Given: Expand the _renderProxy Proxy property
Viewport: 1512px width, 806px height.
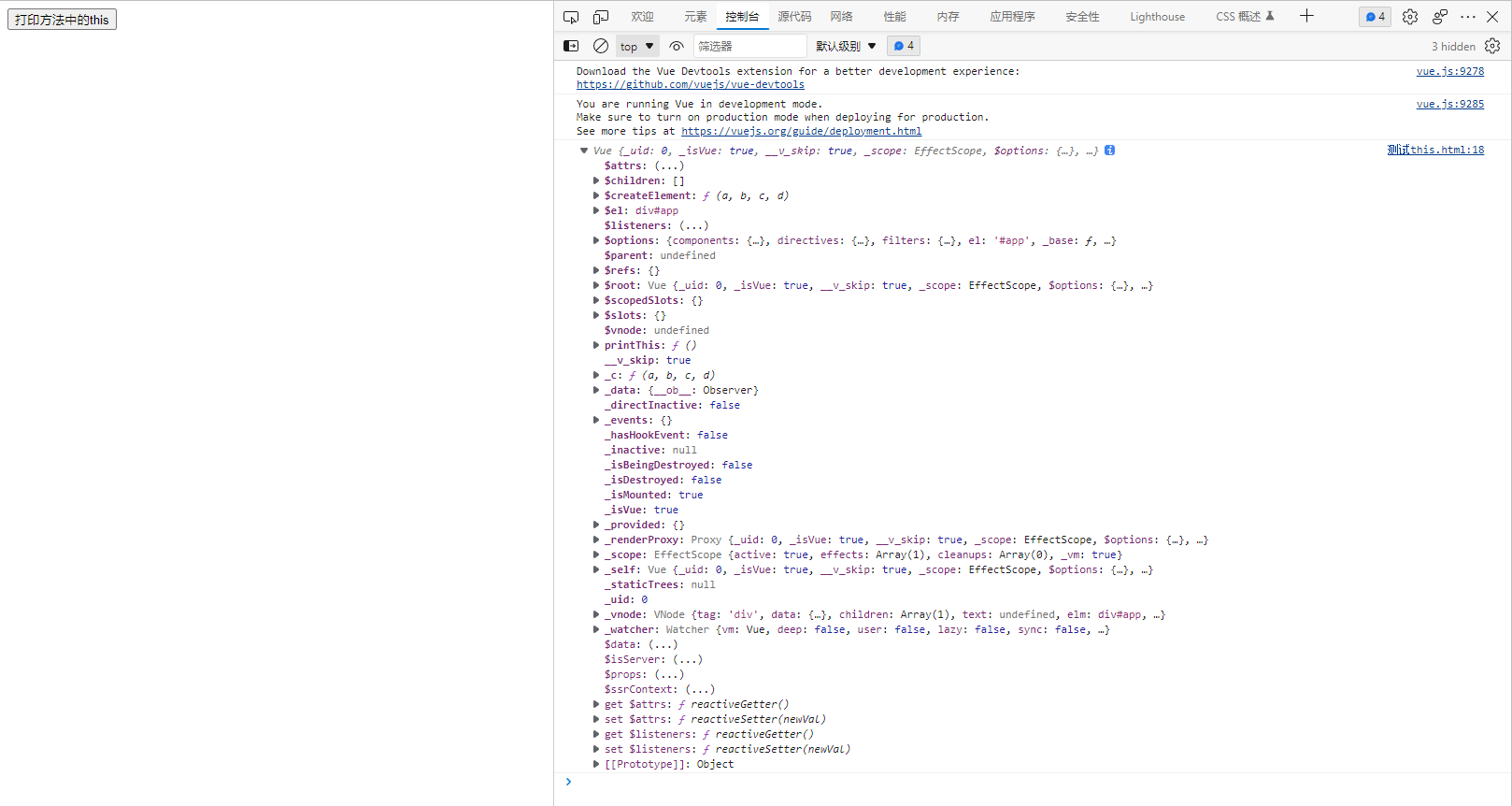Looking at the screenshot, I should click(x=596, y=540).
